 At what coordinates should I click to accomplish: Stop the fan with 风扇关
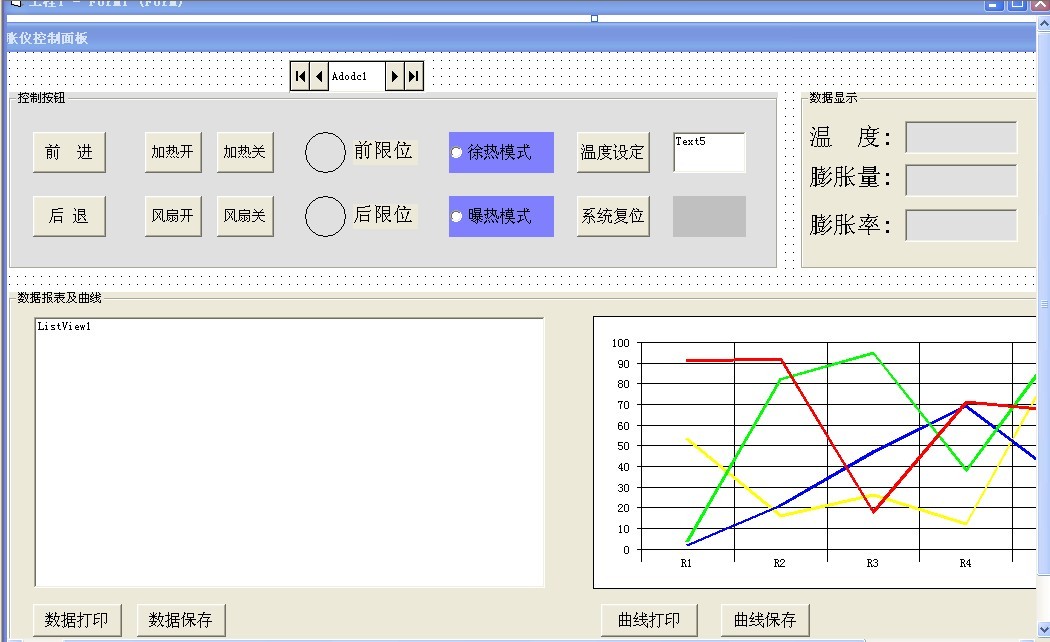pyautogui.click(x=245, y=215)
